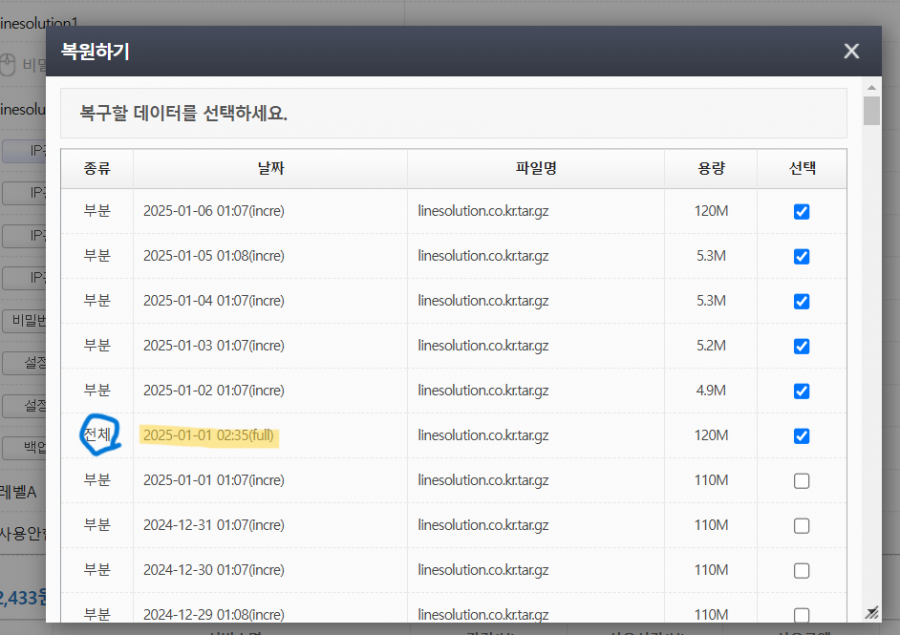This screenshot has height=635, width=900.
Task: Click the date 2024-12-31 01:07(incre)
Action: pos(214,525)
